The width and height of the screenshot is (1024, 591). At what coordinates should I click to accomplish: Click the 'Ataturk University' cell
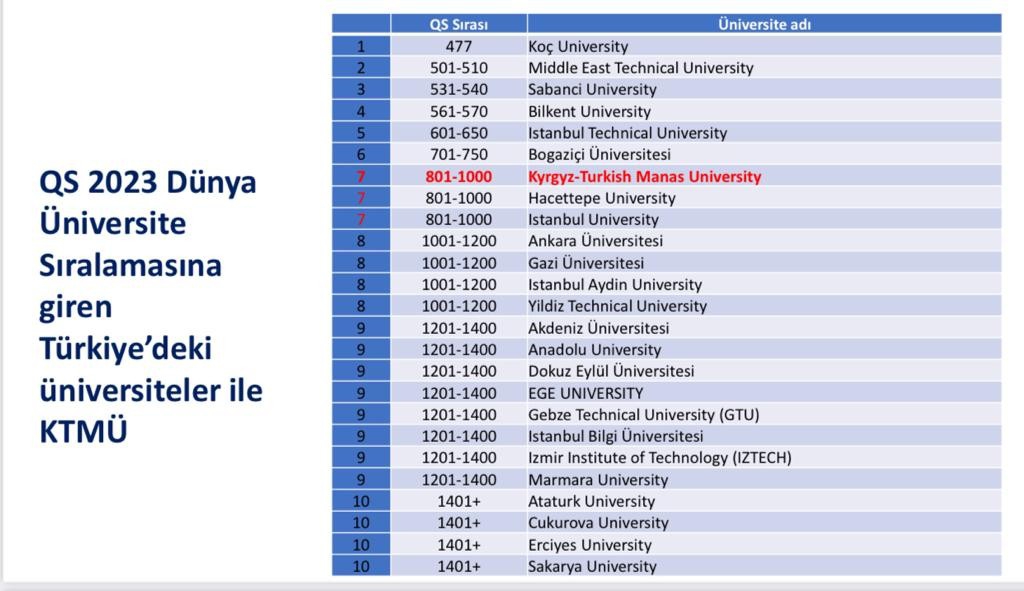coord(764,502)
